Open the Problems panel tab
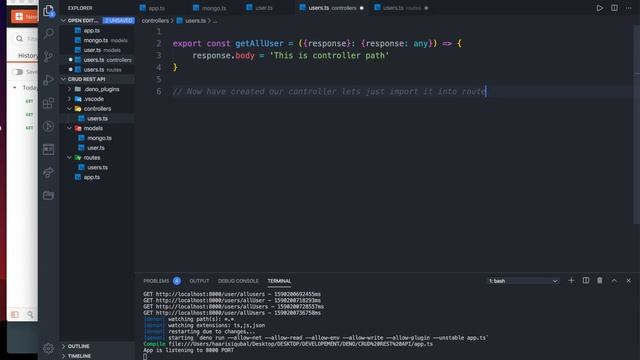This screenshot has height=360, width=640. pyautogui.click(x=156, y=281)
